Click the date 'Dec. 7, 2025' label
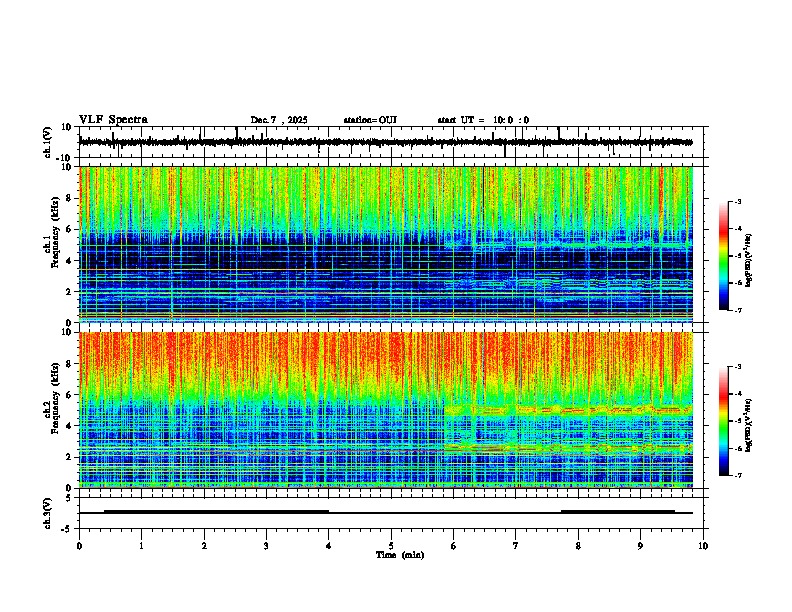Image resolution: width=792 pixels, height=612 pixels. tap(279, 120)
